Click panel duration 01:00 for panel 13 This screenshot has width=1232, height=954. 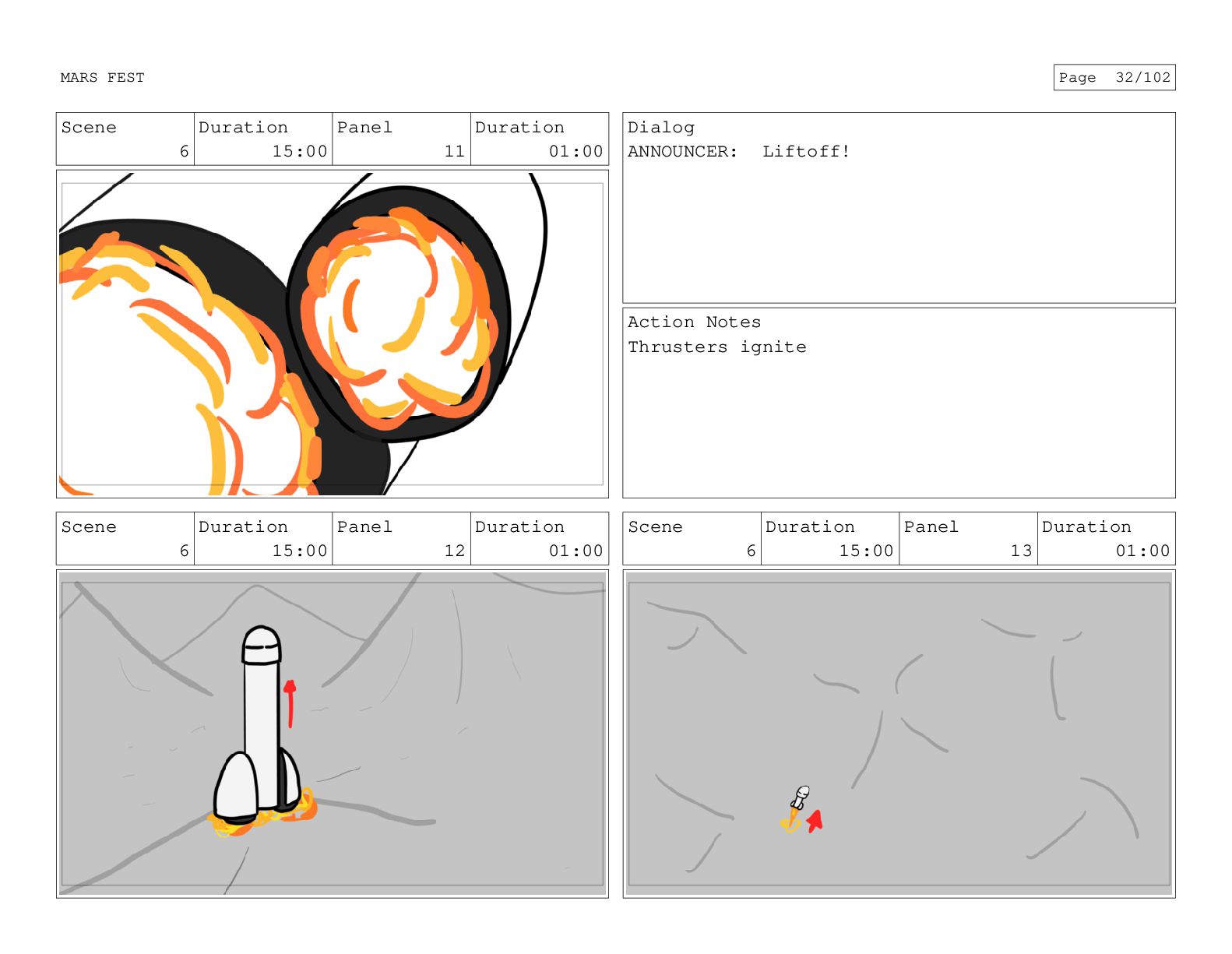1142,551
